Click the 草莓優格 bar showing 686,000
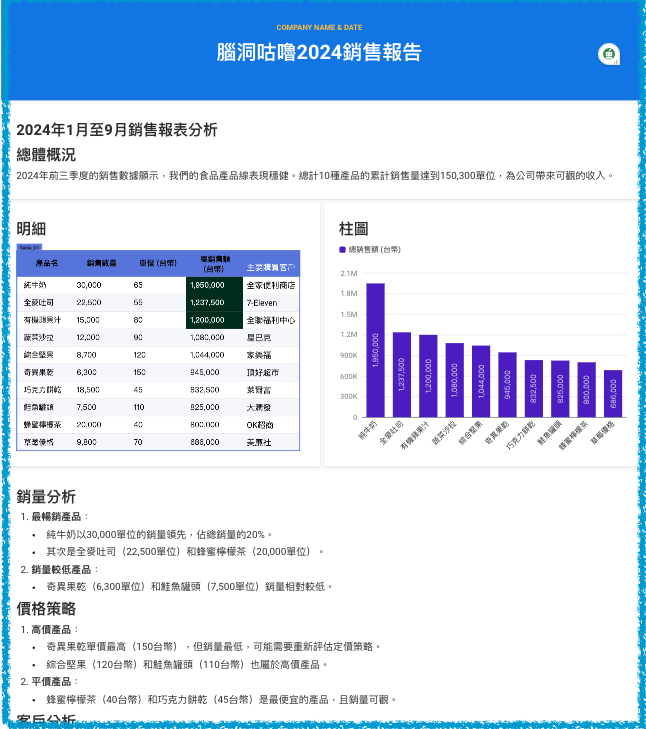The height and width of the screenshot is (729, 646). coord(613,393)
